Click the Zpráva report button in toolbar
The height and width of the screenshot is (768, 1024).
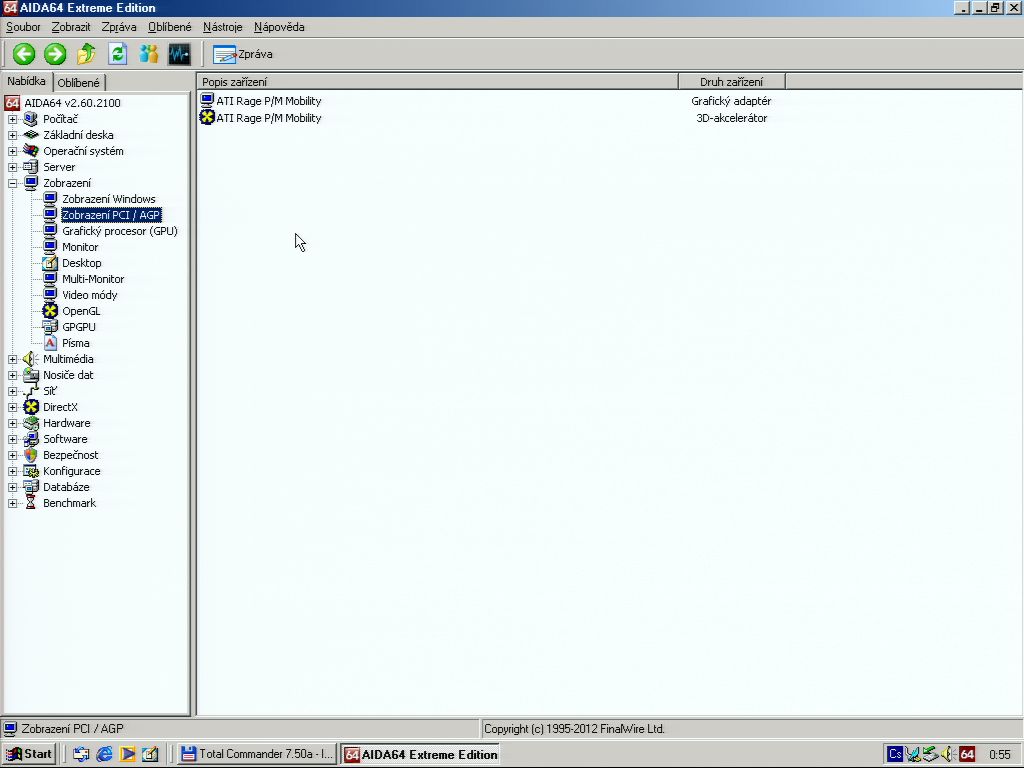(242, 54)
